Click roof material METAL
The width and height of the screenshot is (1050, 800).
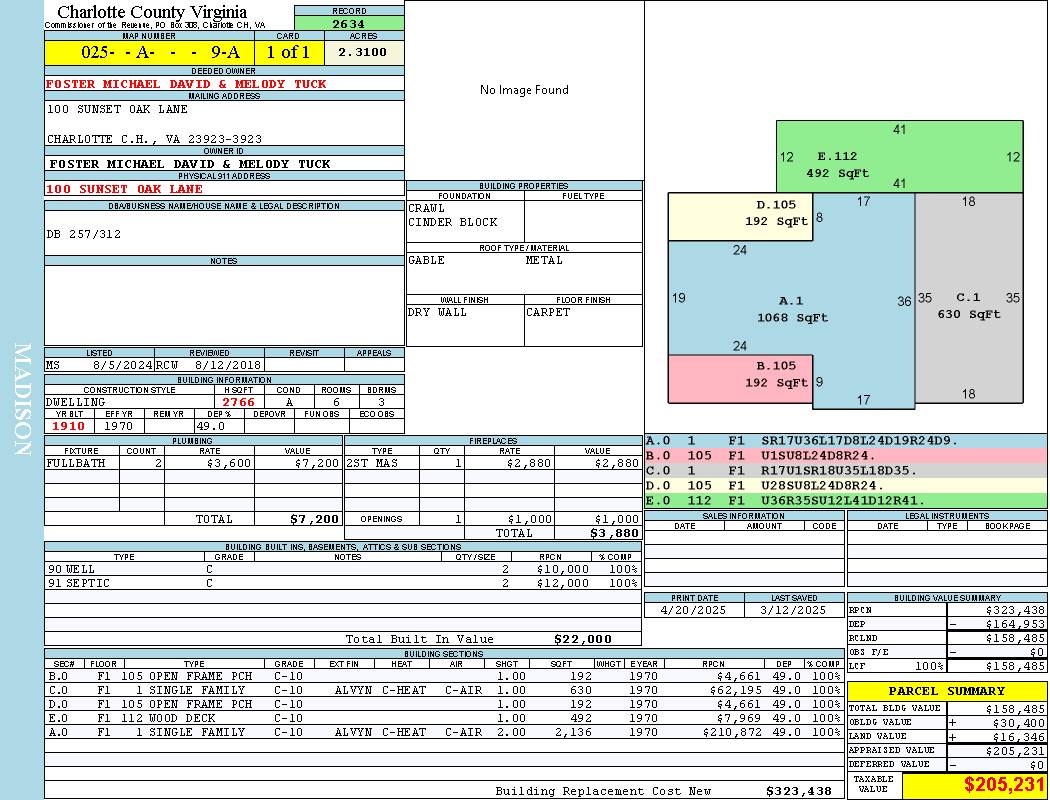(544, 260)
